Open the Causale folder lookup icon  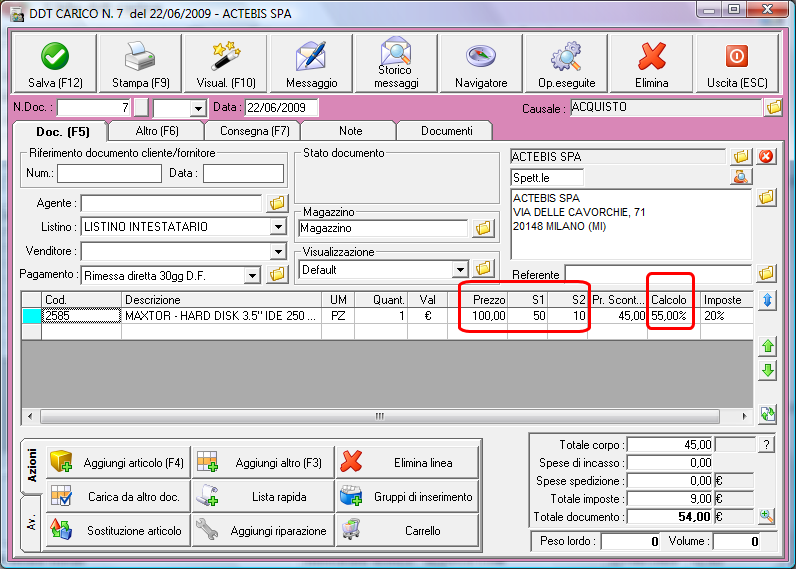point(774,107)
